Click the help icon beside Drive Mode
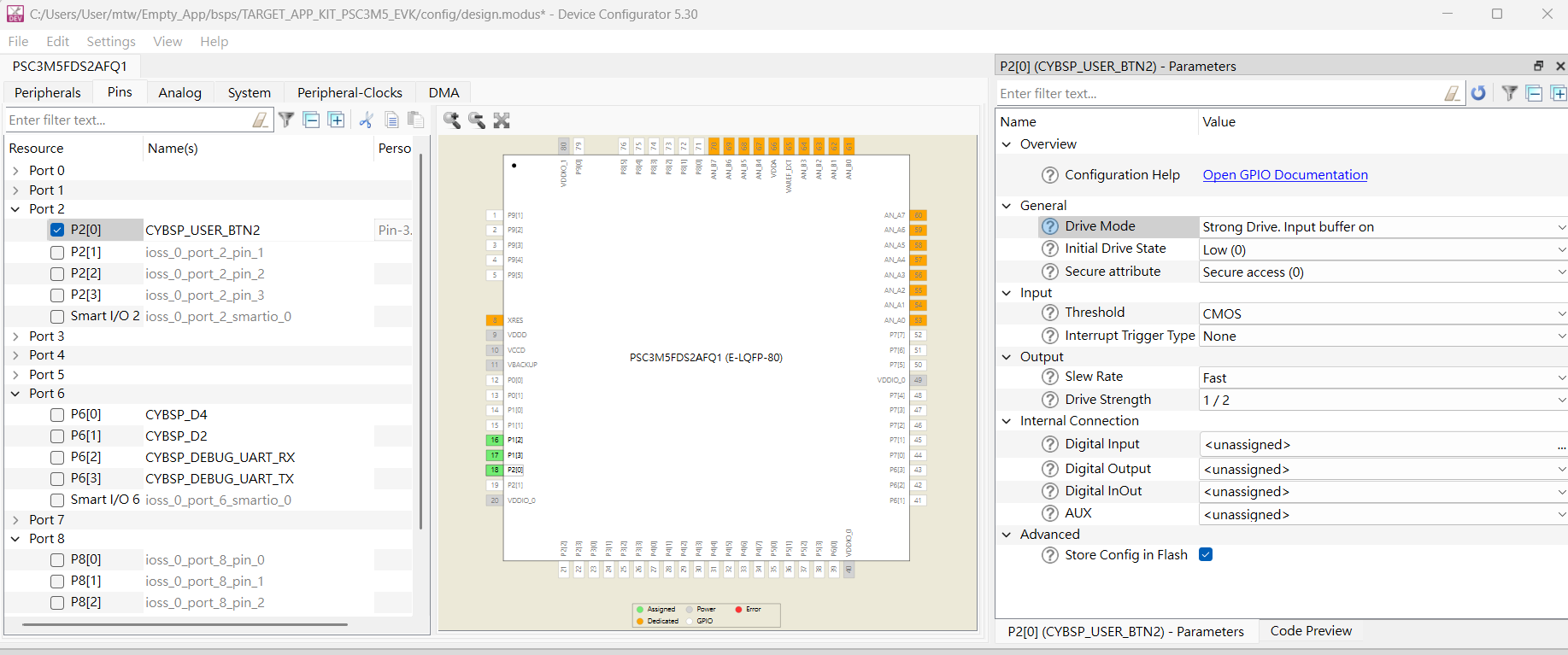The image size is (1568, 655). point(1049,226)
